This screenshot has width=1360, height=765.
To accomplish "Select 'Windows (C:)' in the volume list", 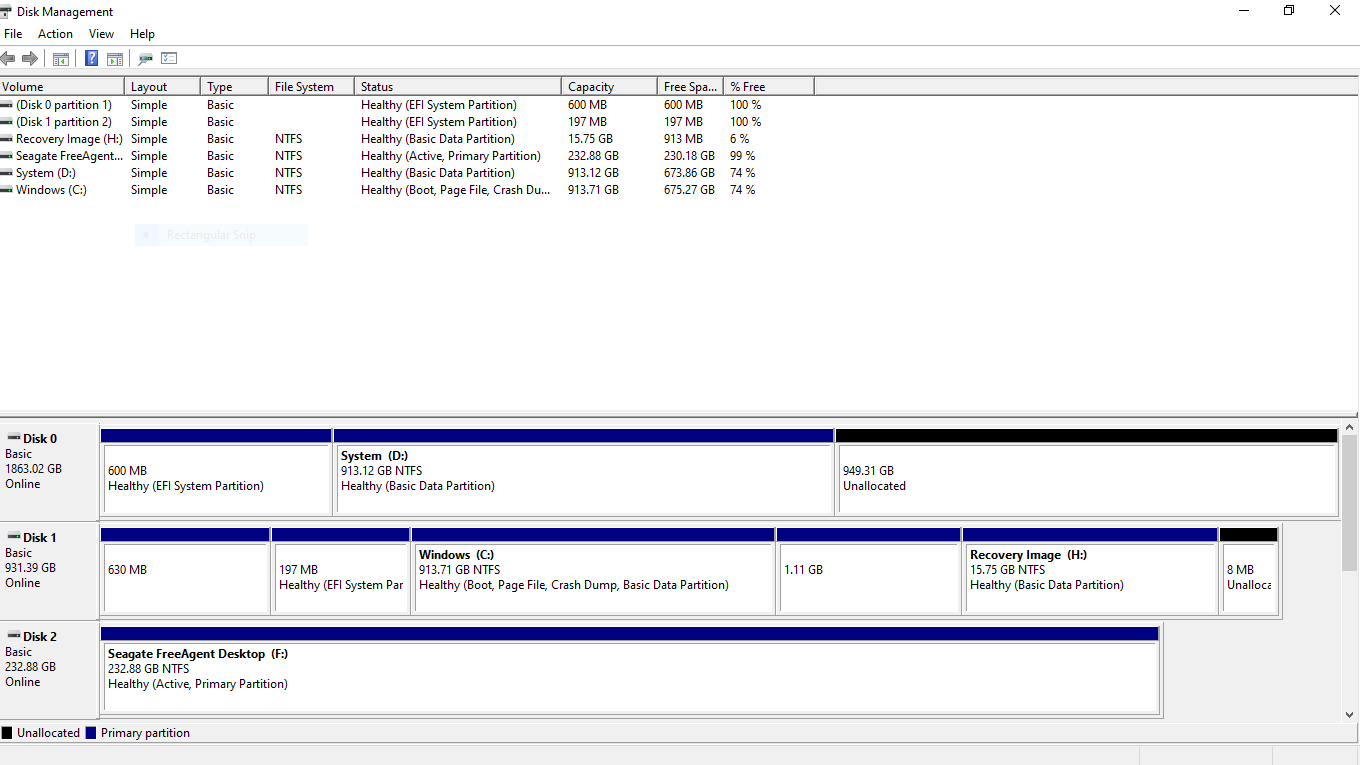I will (51, 190).
